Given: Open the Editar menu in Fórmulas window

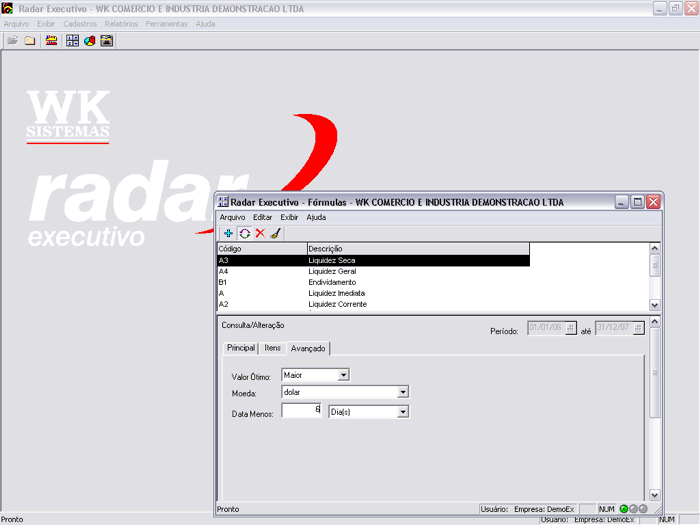Looking at the screenshot, I should coord(262,217).
